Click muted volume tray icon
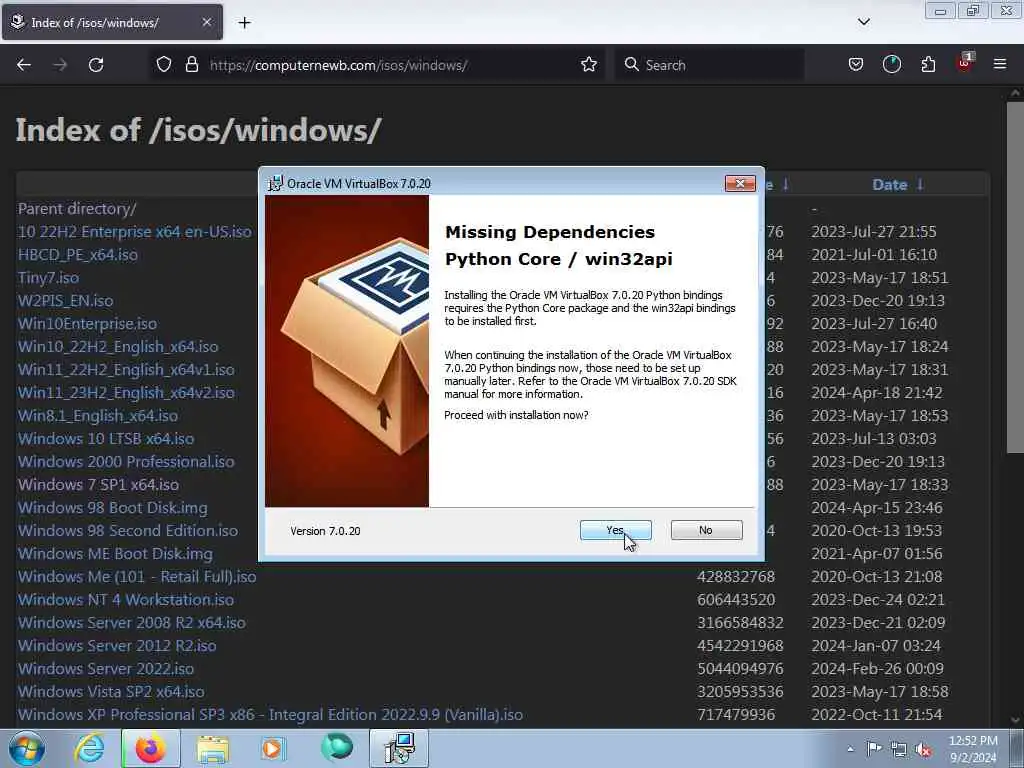The width and height of the screenshot is (1024, 768). click(x=923, y=750)
